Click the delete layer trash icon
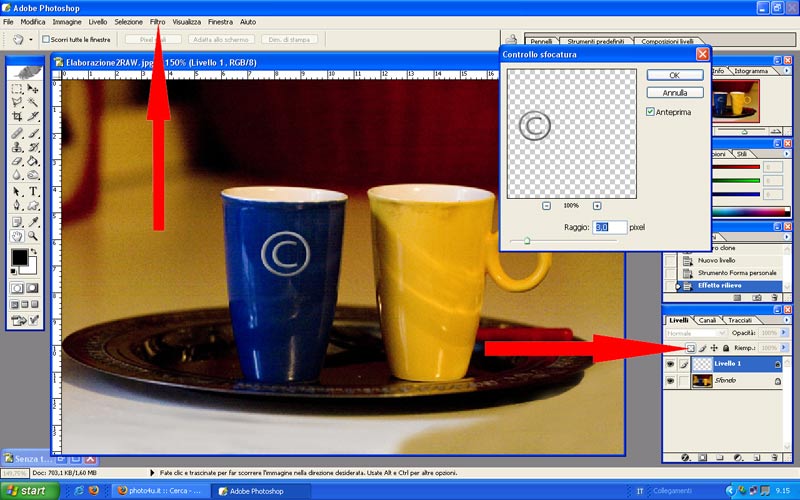Viewport: 800px width, 500px height. (x=776, y=457)
